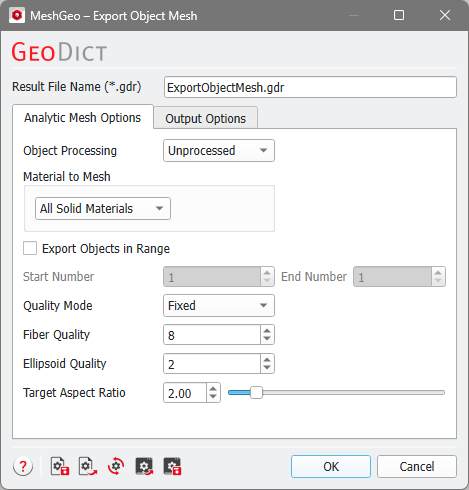The image size is (469, 490).
Task: Click the save settings to file icon
Action: (60, 466)
